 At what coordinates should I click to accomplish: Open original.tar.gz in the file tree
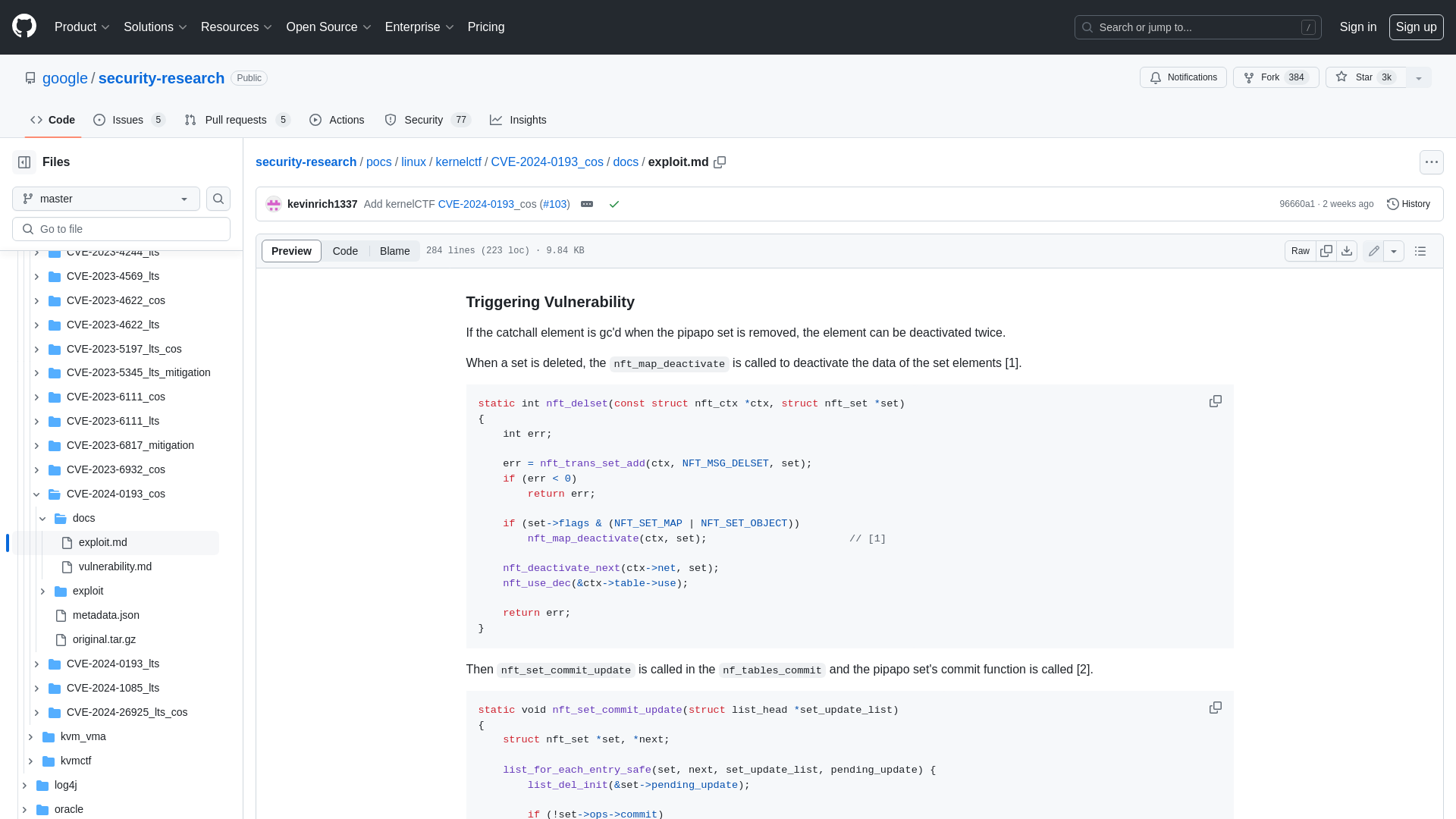[104, 640]
